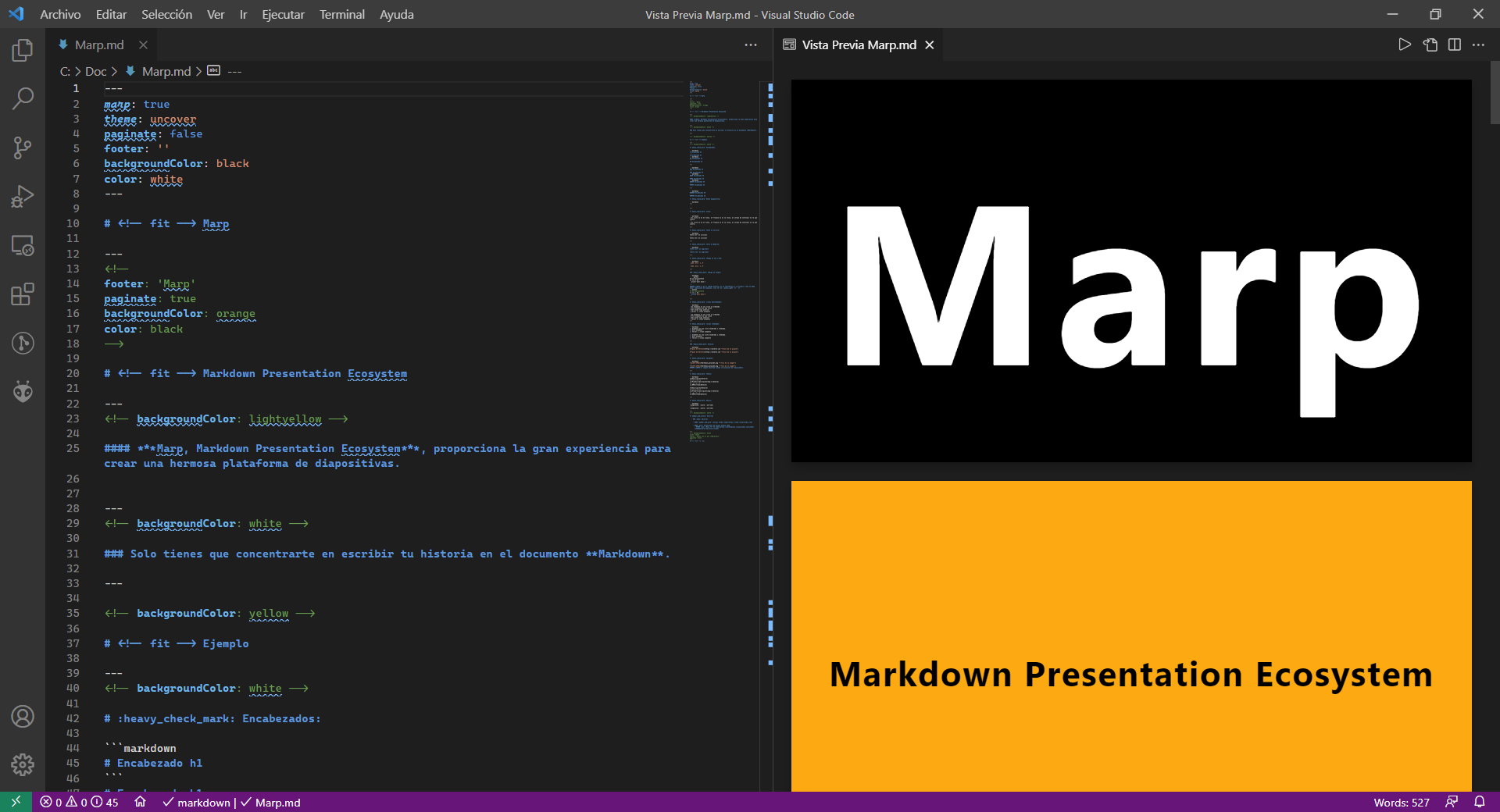1500x812 pixels.
Task: Open the Run and Debug view
Action: [x=23, y=197]
